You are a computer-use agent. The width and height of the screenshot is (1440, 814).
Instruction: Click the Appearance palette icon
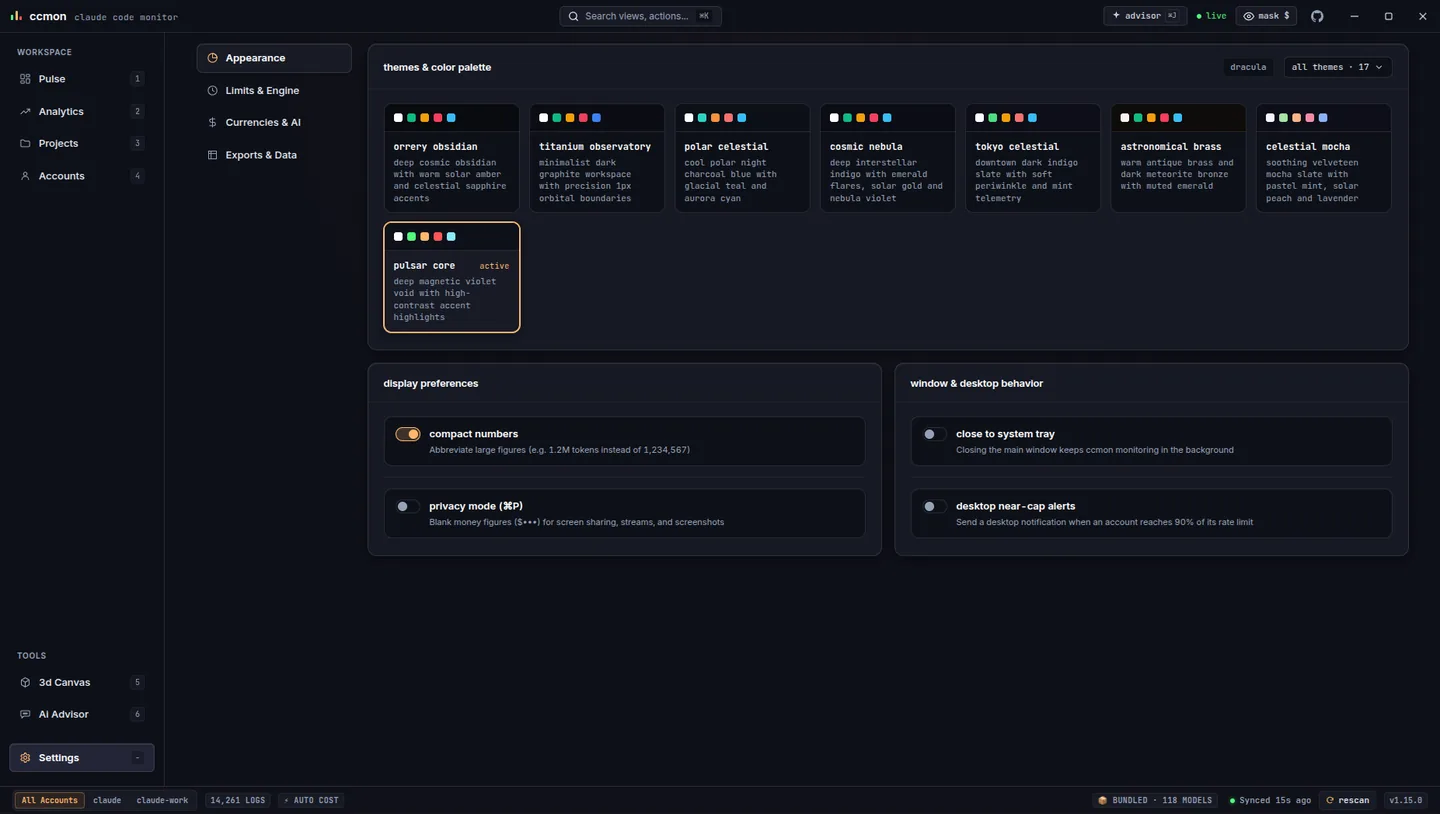point(212,58)
